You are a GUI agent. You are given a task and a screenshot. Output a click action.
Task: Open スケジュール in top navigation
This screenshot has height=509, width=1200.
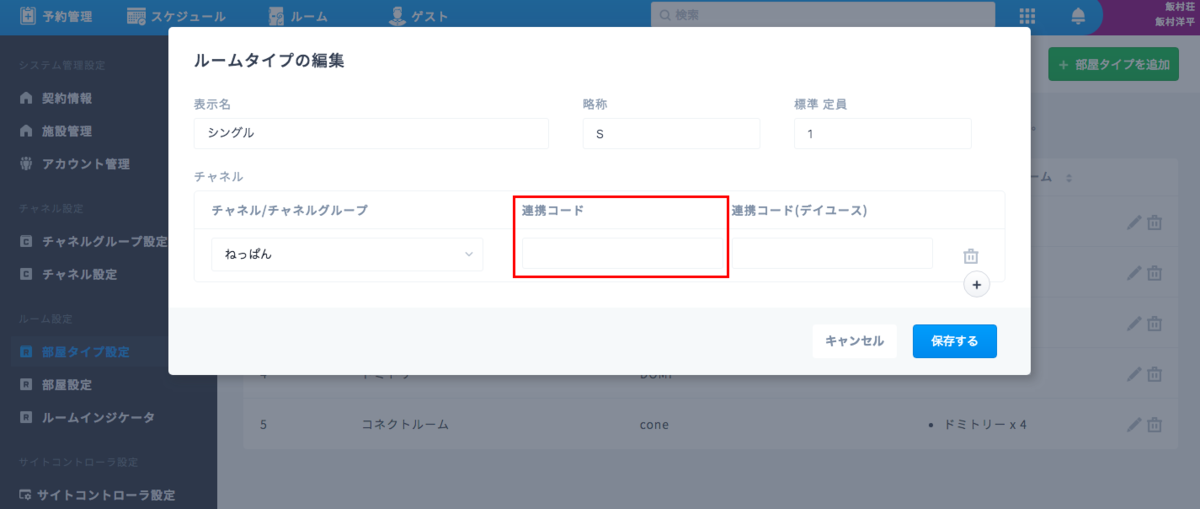coord(176,16)
